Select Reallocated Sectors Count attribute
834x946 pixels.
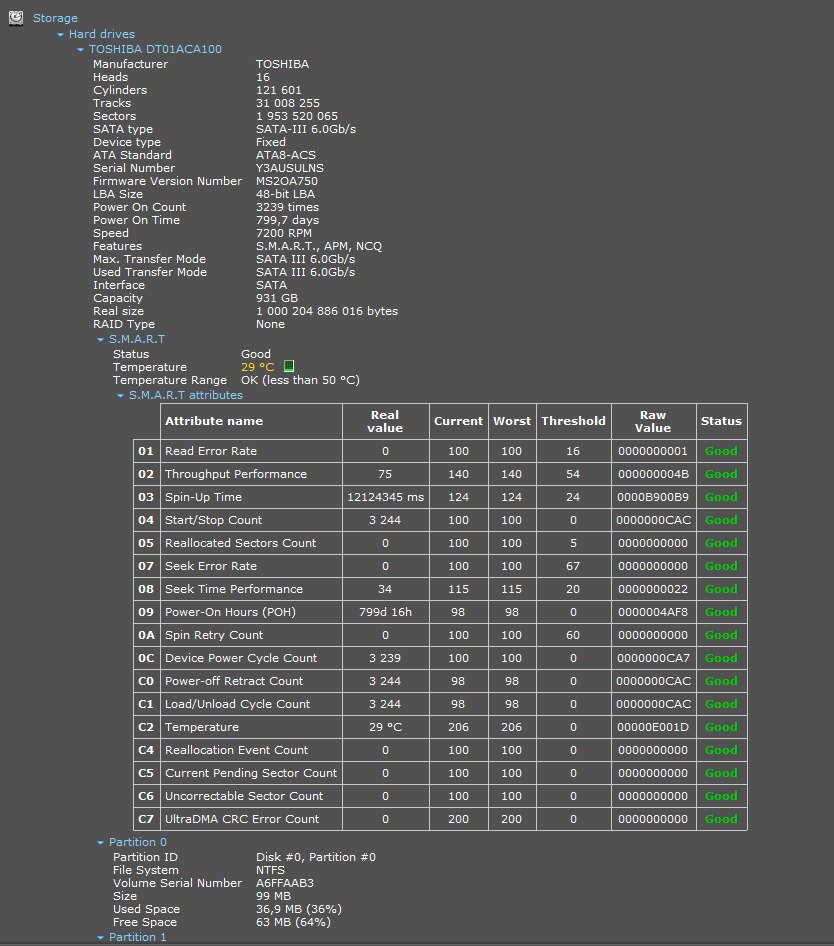point(241,542)
